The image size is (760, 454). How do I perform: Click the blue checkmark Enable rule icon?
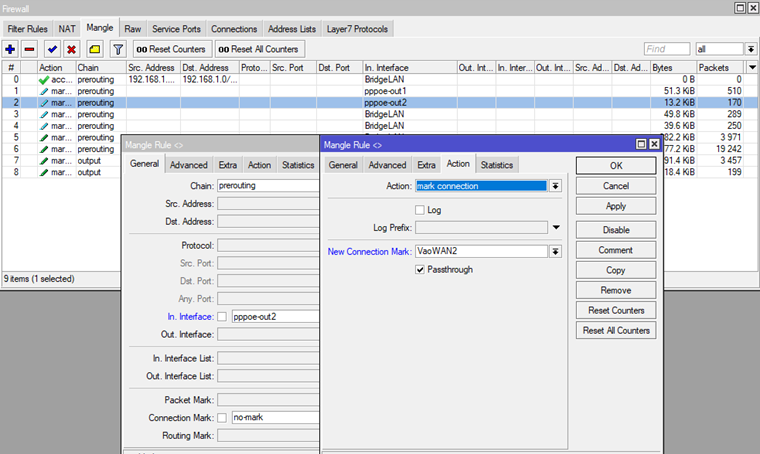52,49
